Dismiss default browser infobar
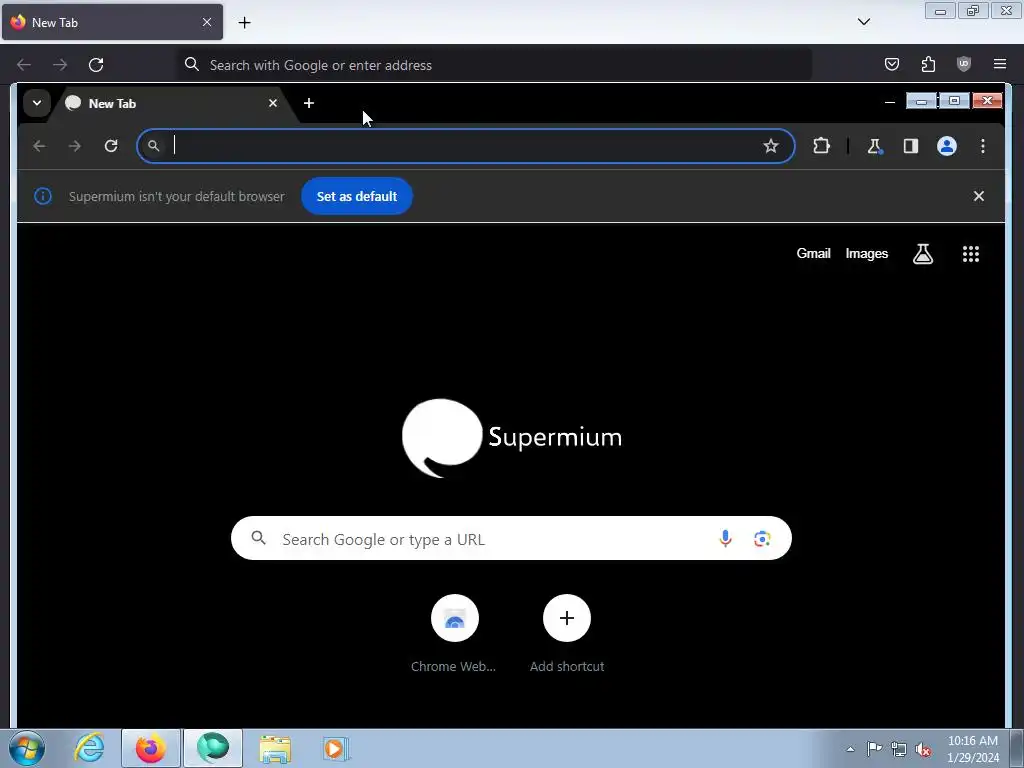Image resolution: width=1024 pixels, height=768 pixels. click(978, 196)
